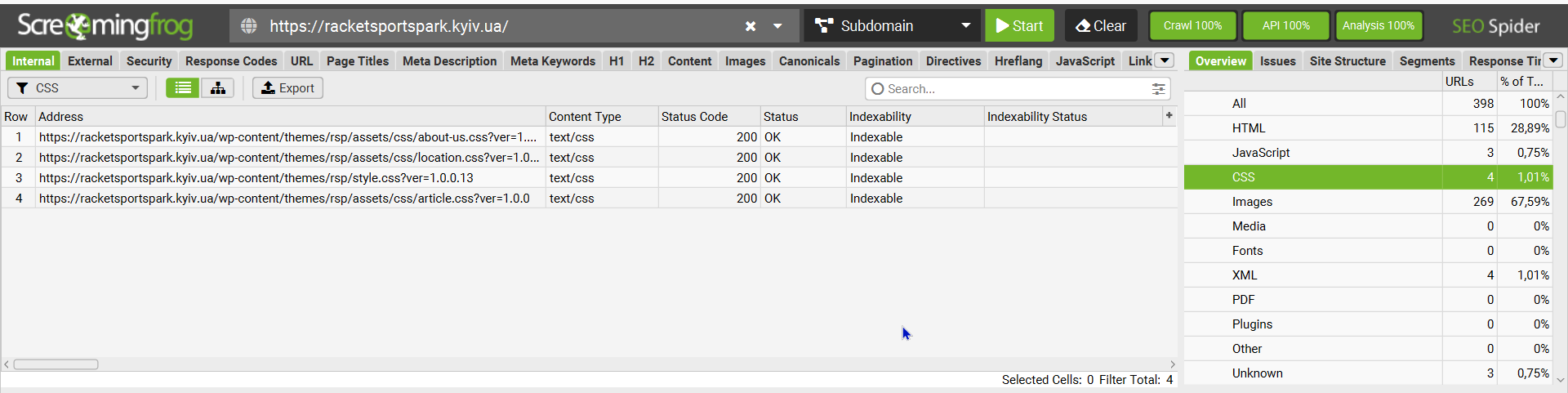Expand the URL history dropdown arrow
1568x393 pixels.
coord(777,26)
